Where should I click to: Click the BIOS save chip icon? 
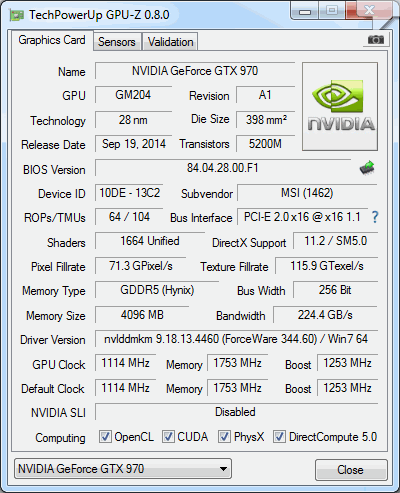point(367,168)
